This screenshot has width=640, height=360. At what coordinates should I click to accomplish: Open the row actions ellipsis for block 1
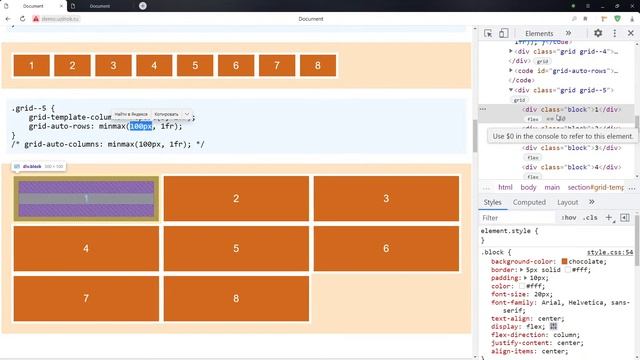[483, 109]
